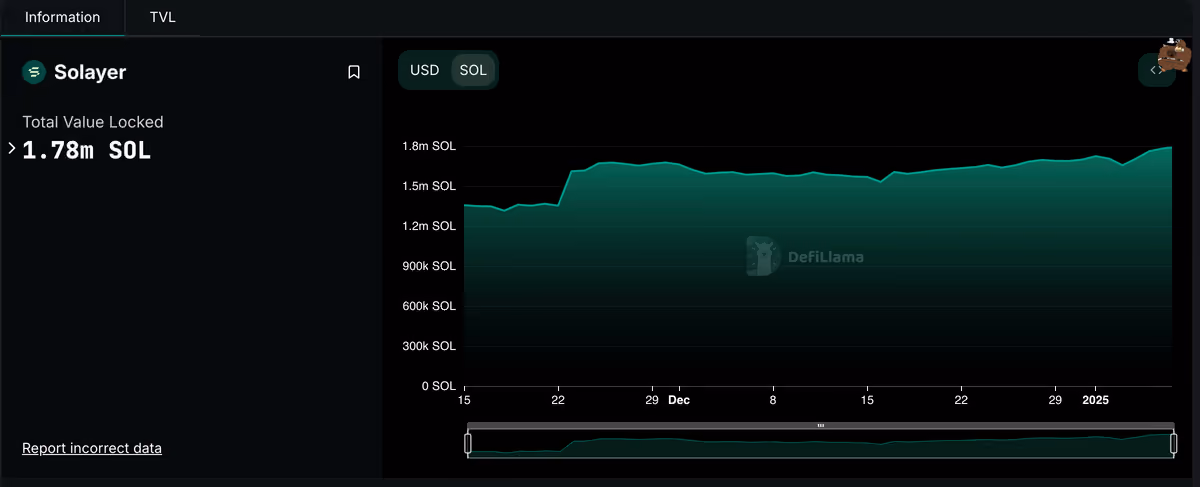Grab the left range slider handle
The image size is (1200, 487).
(468, 443)
